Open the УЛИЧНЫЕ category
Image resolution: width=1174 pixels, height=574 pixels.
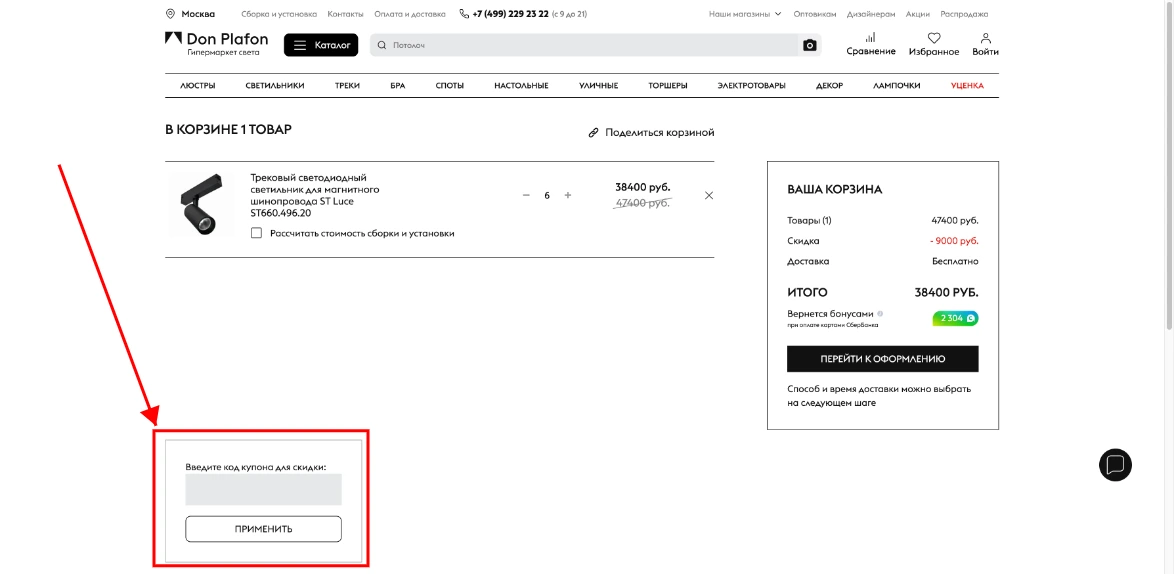tap(598, 85)
